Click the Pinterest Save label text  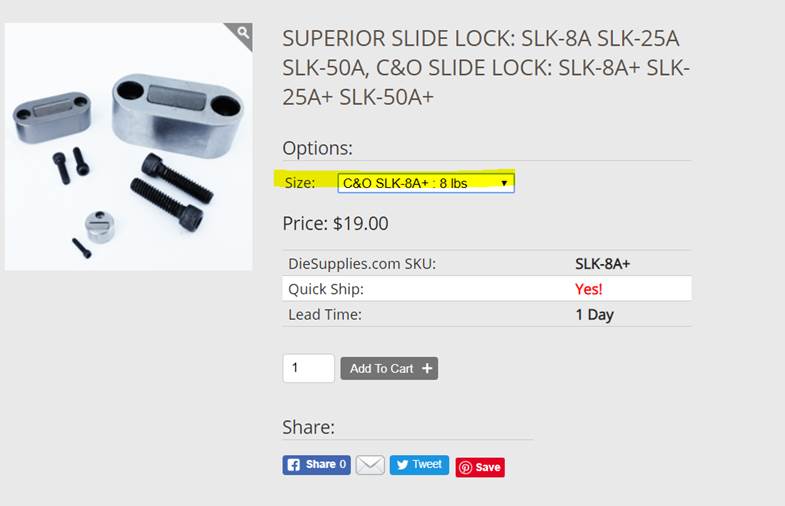488,467
